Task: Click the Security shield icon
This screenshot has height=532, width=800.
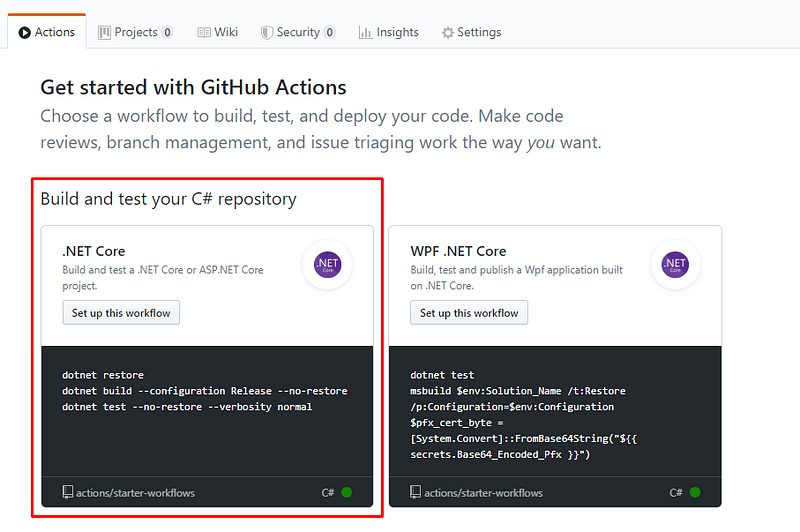Action: [x=267, y=32]
